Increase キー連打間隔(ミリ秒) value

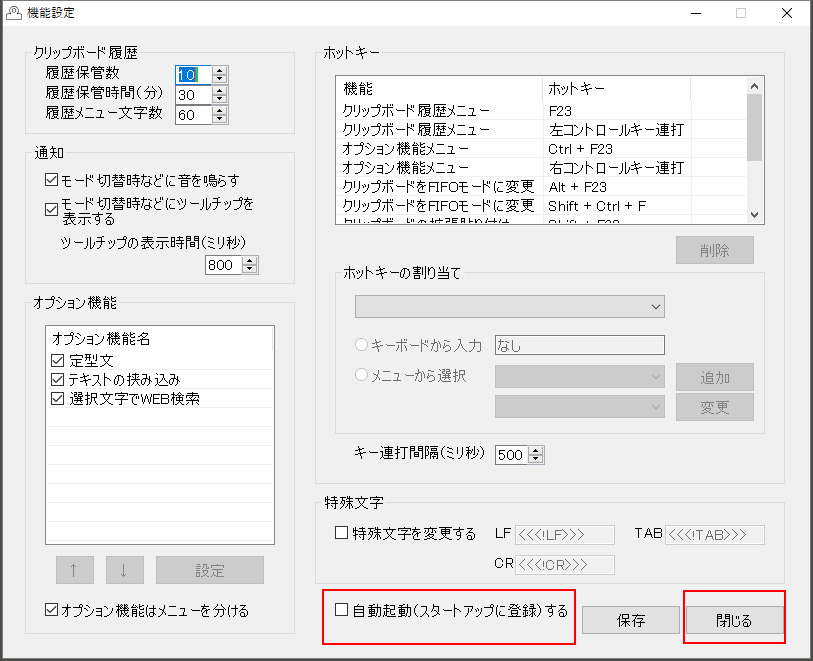pos(536,450)
